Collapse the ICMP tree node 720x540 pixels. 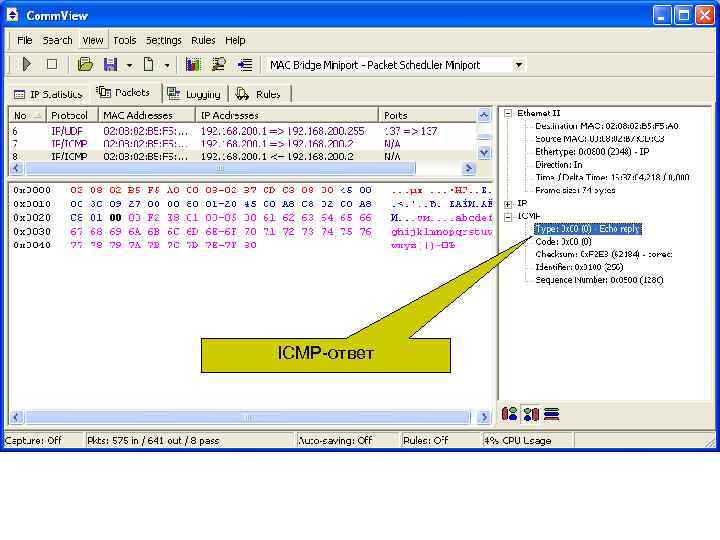pos(508,217)
